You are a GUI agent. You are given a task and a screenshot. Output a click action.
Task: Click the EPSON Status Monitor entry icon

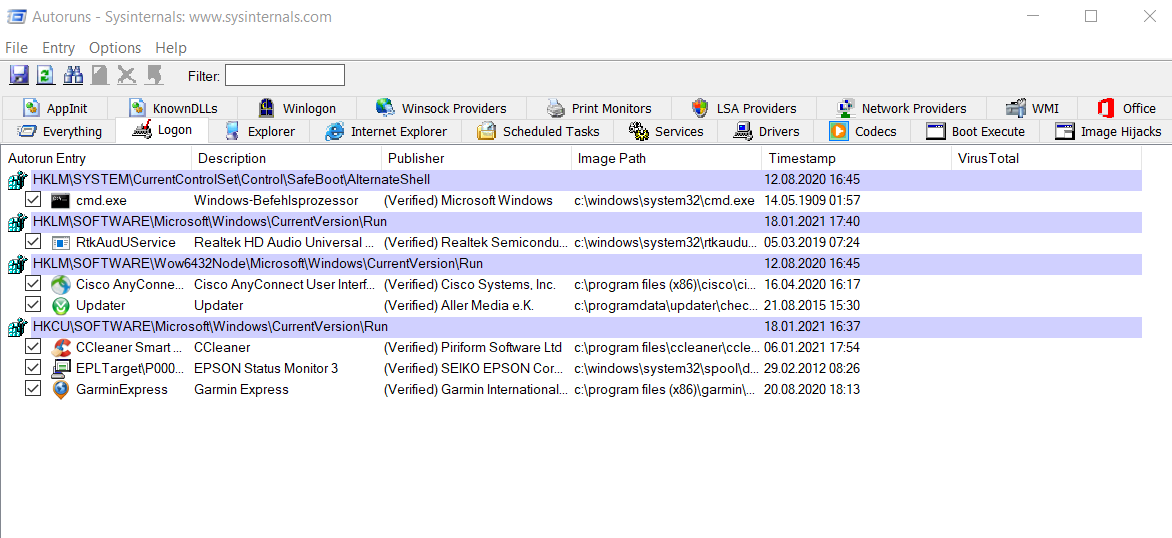point(61,368)
